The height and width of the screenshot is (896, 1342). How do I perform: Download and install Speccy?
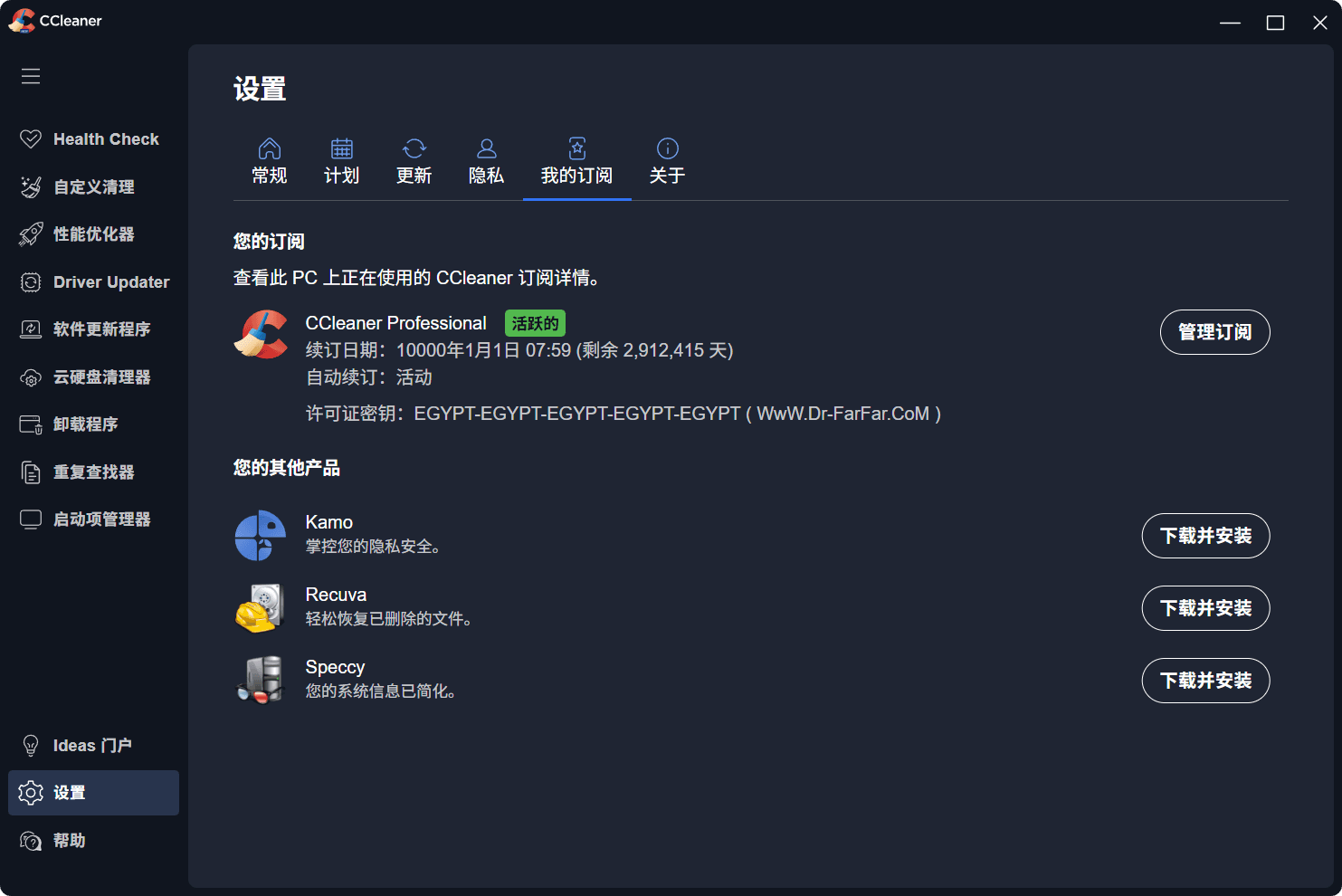tap(1205, 681)
